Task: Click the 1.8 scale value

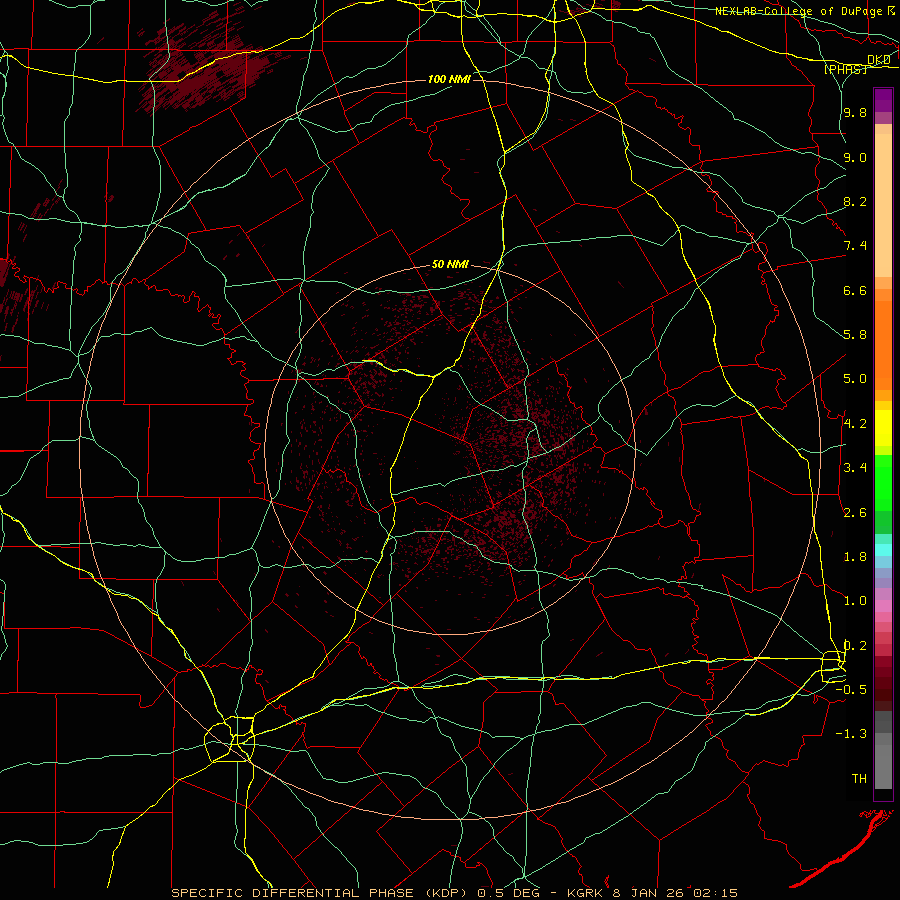Action: tap(855, 556)
